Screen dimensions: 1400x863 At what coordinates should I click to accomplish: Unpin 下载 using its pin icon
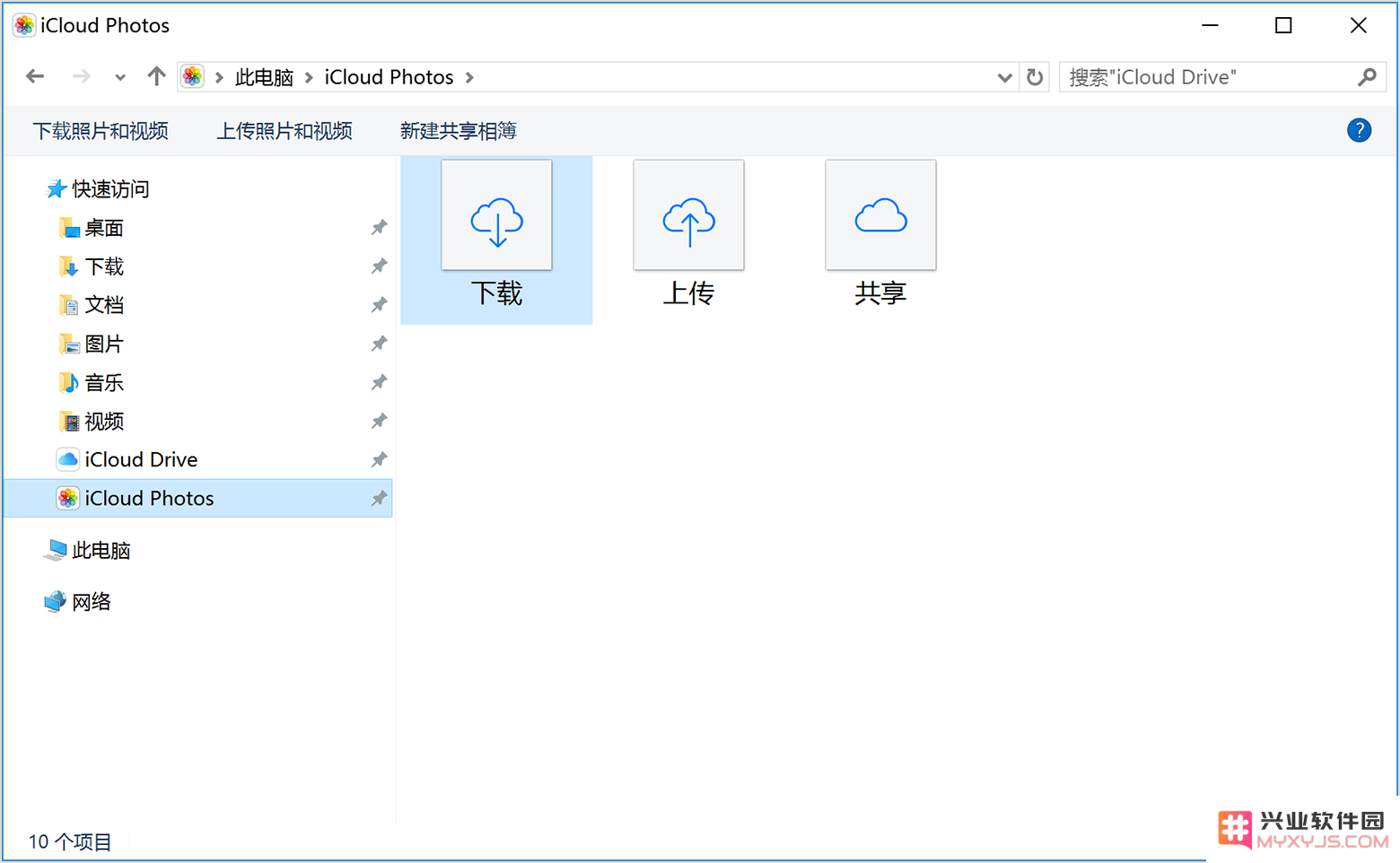[379, 266]
